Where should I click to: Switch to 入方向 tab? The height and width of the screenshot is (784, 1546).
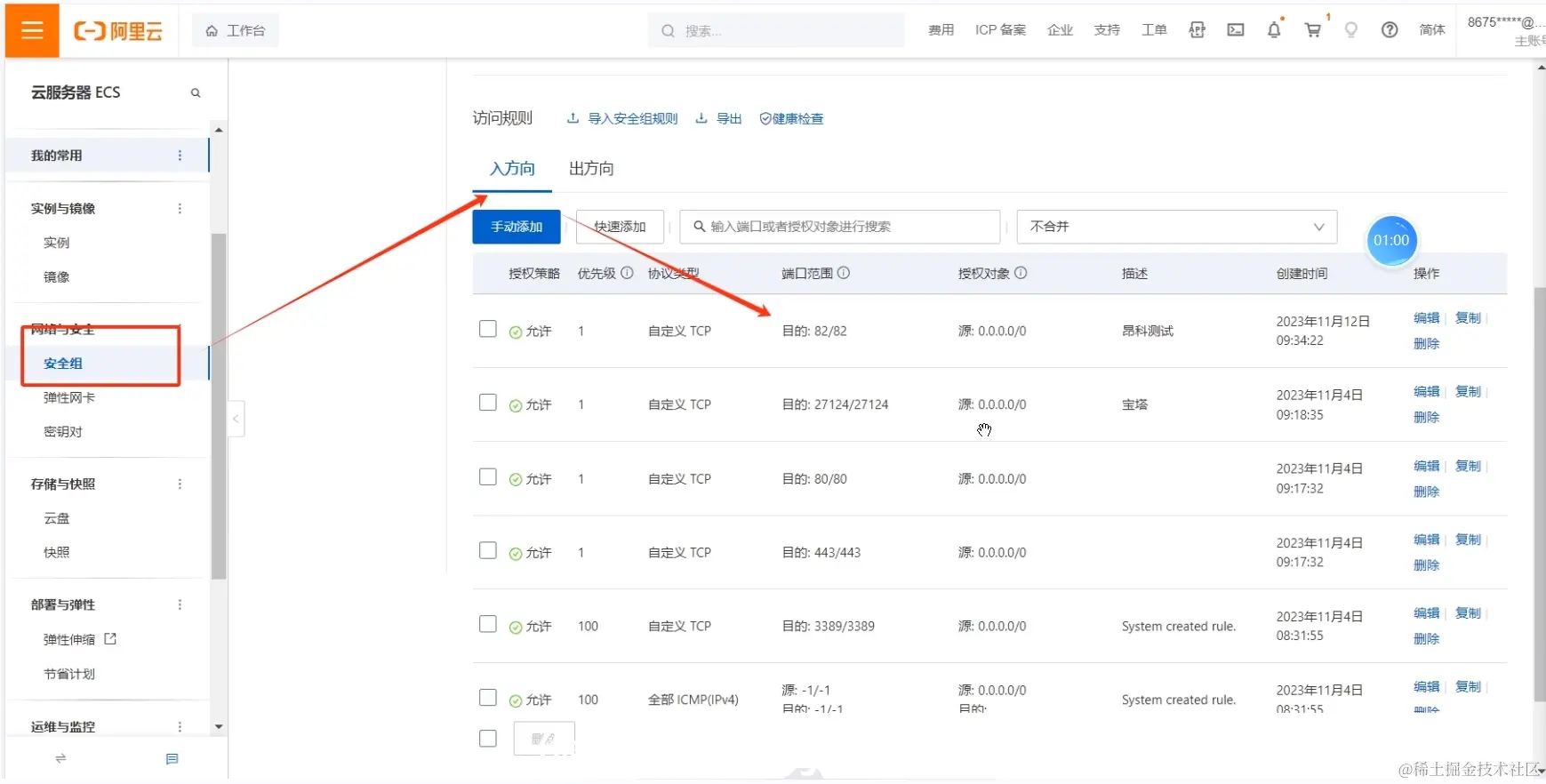pyautogui.click(x=512, y=169)
